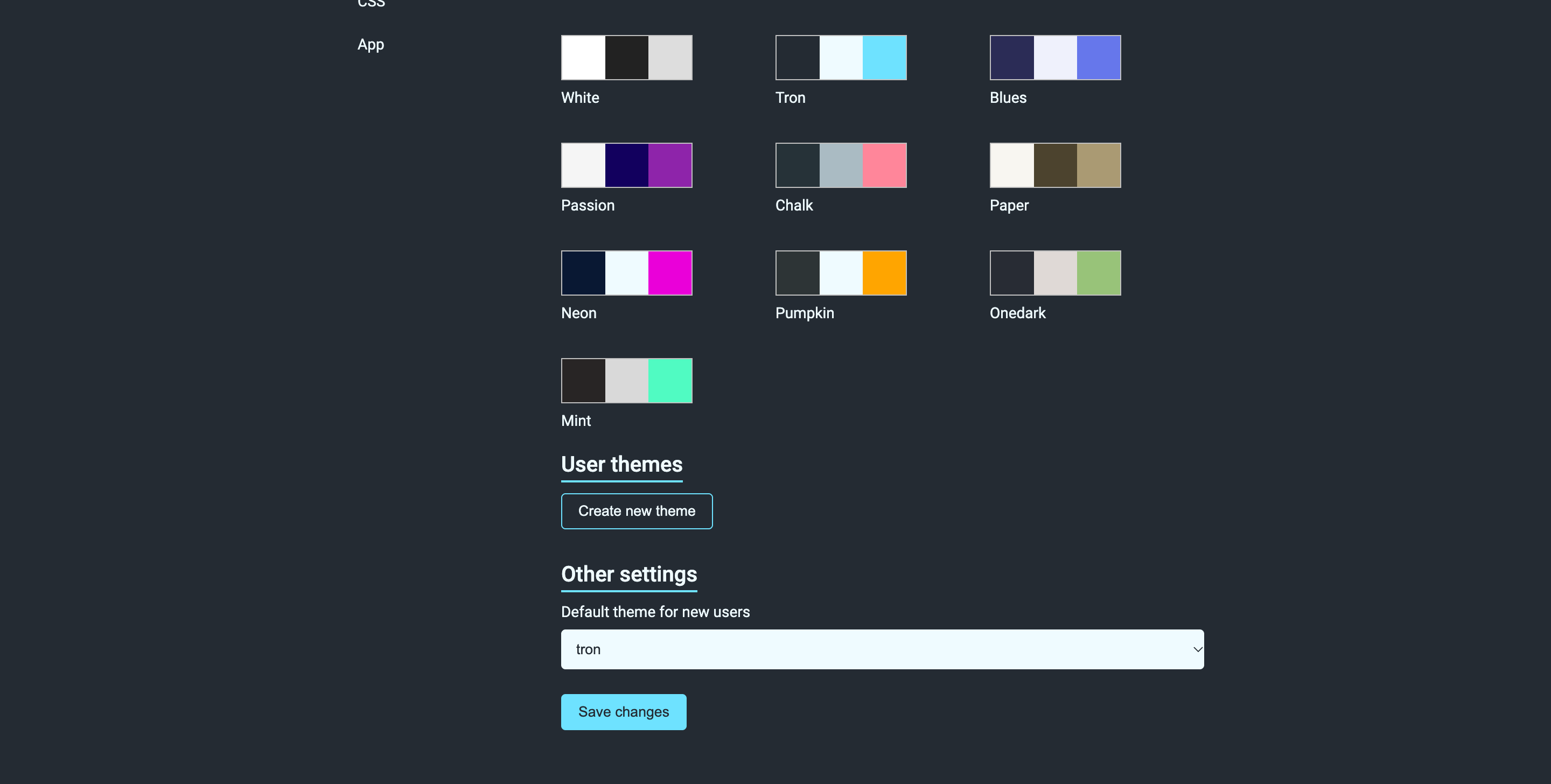Choose the Paper theme swatch

[x=1056, y=165]
